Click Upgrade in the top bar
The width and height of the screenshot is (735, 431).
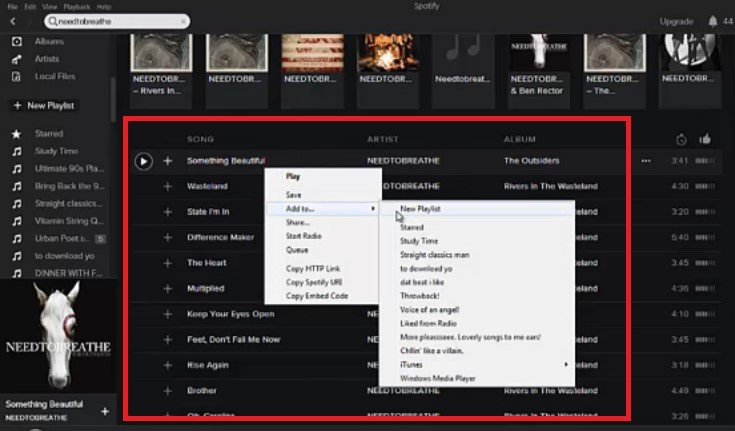point(676,22)
